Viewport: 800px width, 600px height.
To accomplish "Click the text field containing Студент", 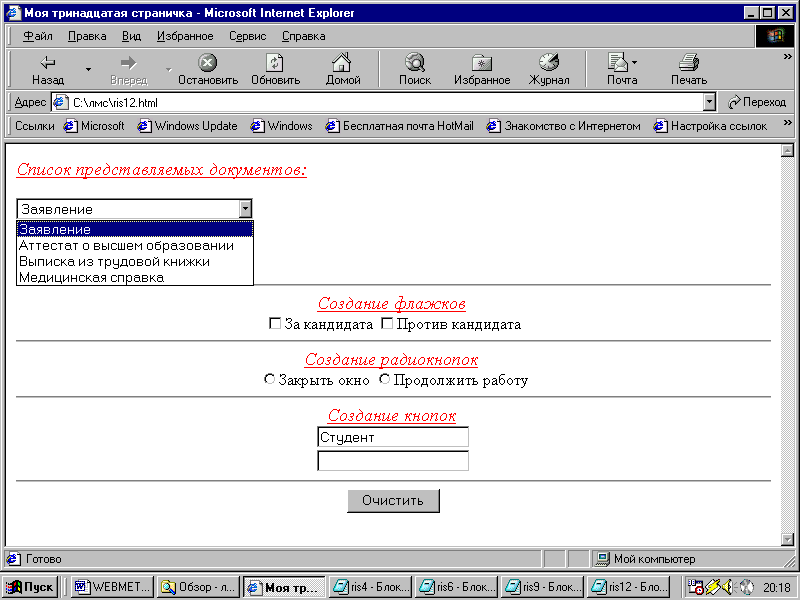I will 393,437.
